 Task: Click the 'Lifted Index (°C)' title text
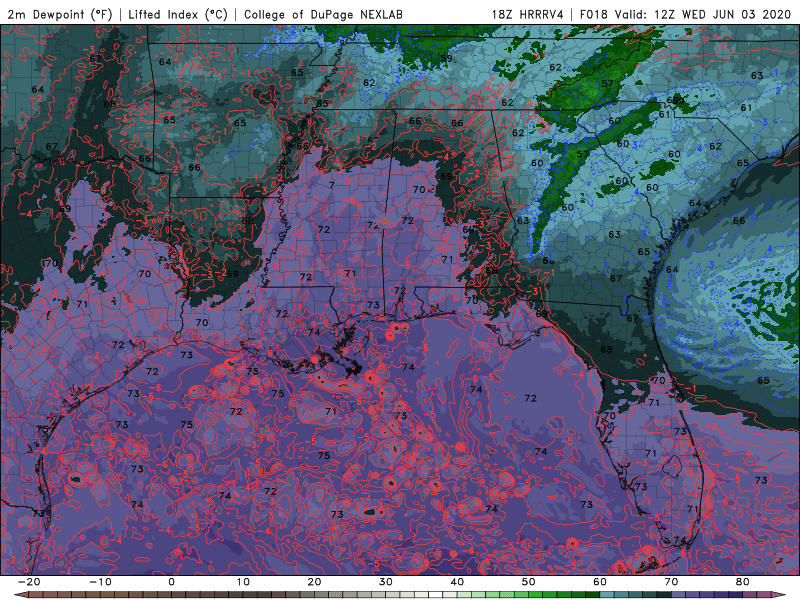(178, 14)
